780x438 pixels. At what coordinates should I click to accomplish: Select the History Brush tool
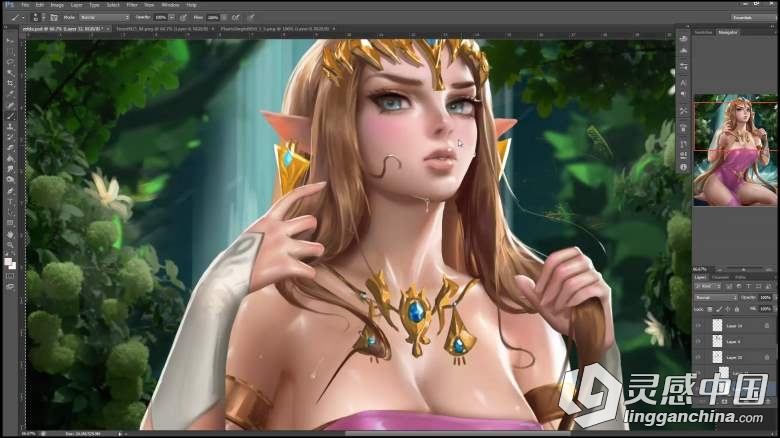[x=10, y=137]
